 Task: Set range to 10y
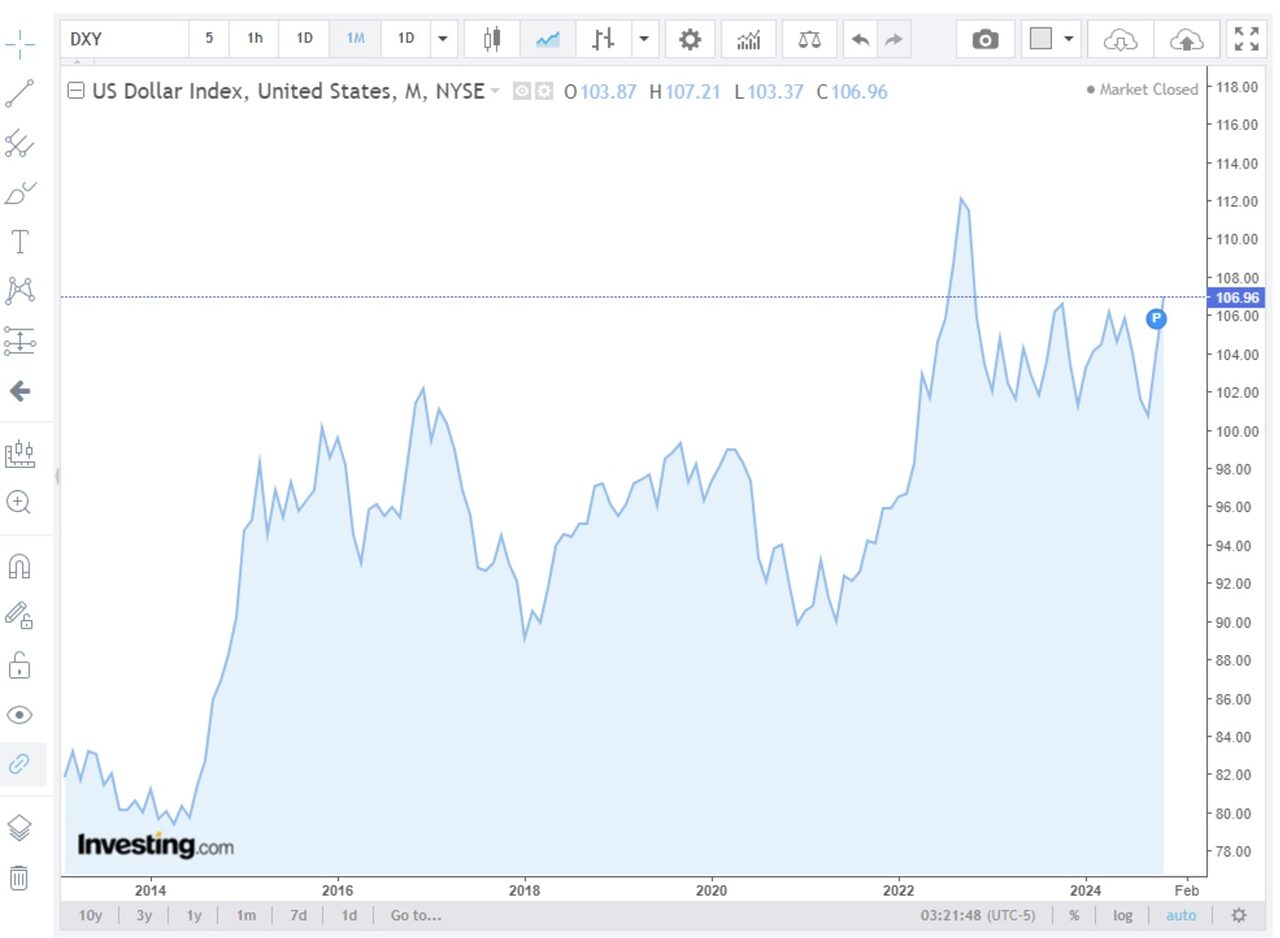90,915
